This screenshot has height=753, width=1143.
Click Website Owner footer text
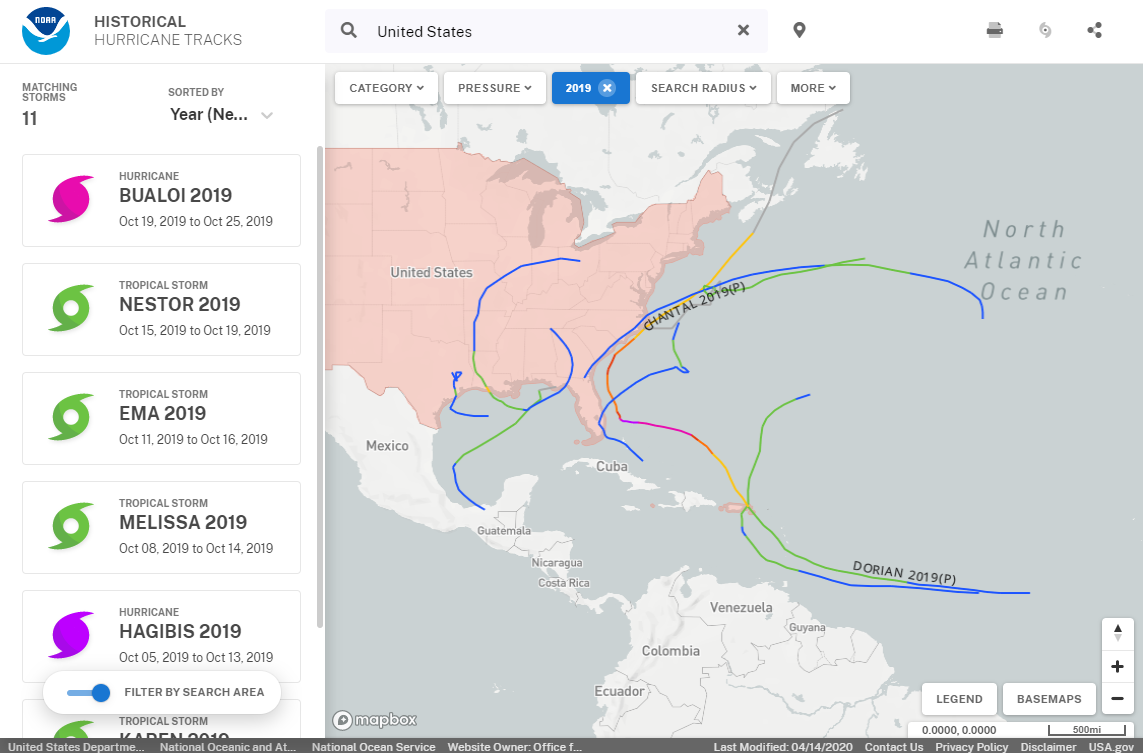point(515,746)
